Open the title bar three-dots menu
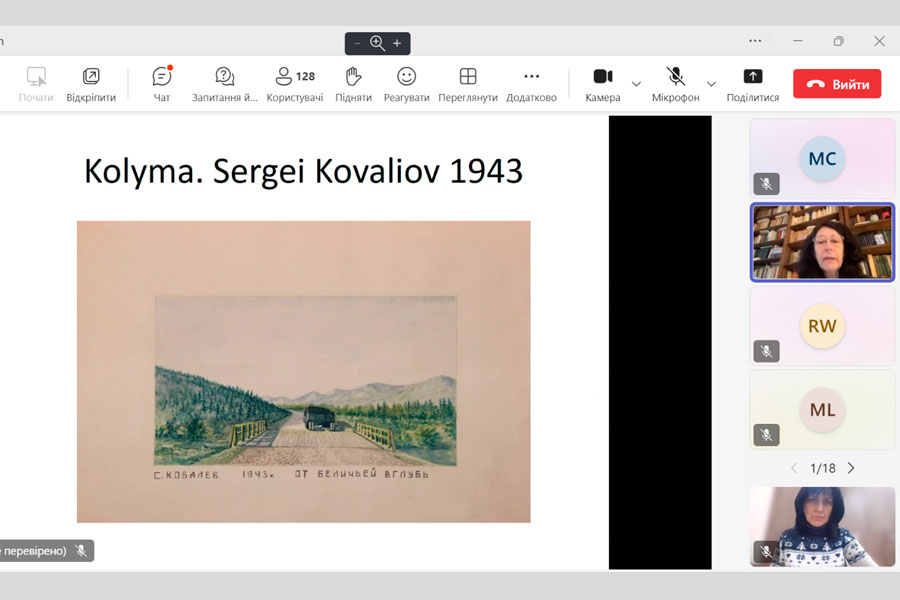 [755, 41]
